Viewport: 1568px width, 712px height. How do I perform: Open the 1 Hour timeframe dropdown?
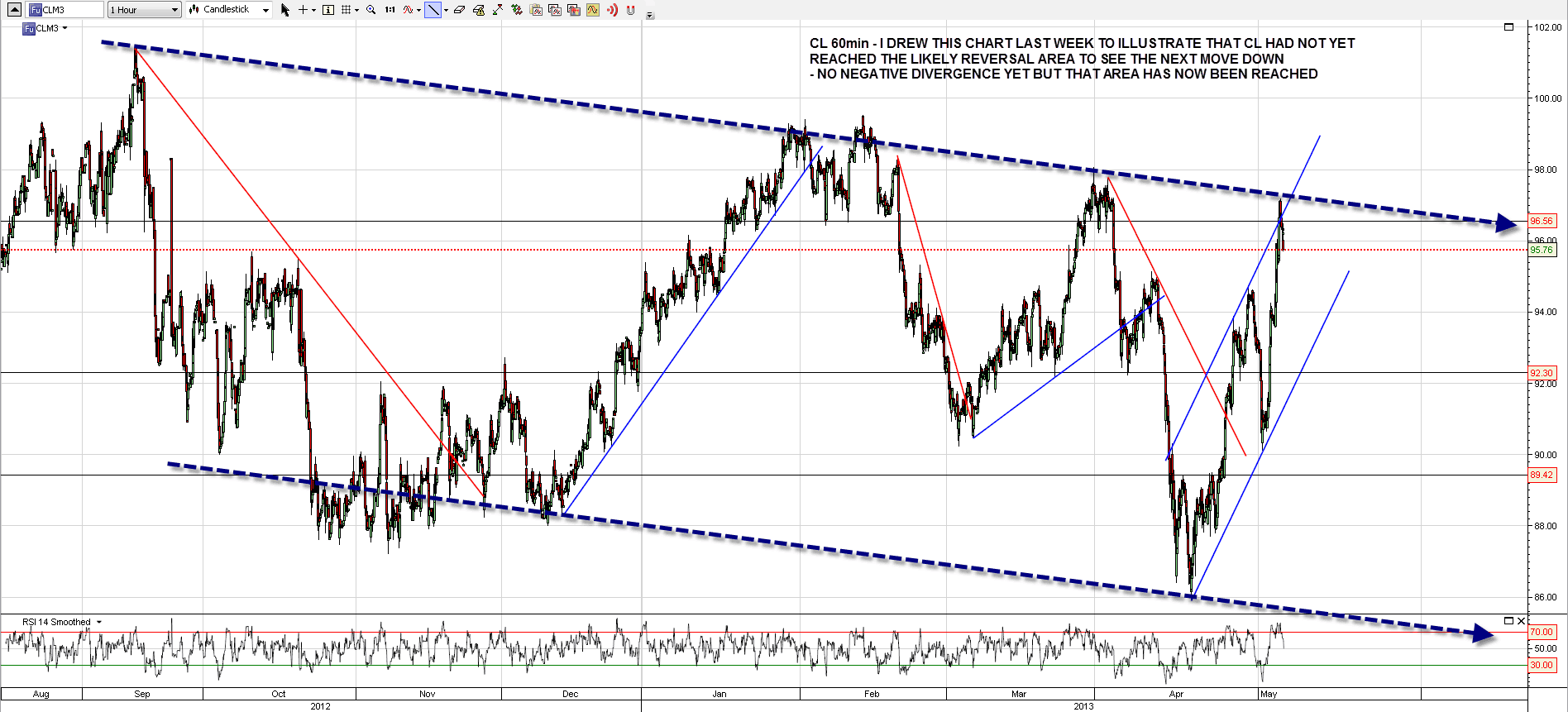144,10
